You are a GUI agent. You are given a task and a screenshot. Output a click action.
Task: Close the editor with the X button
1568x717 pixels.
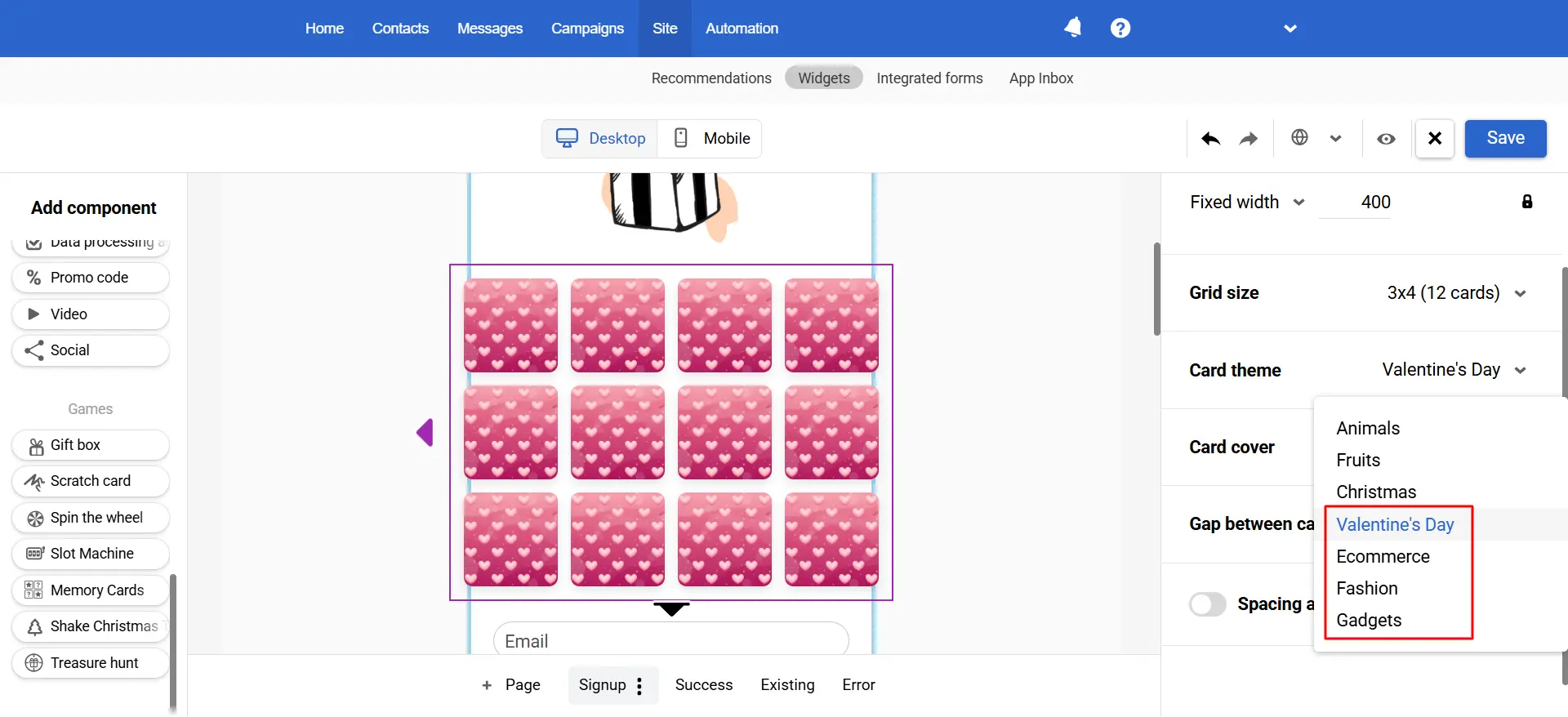pyautogui.click(x=1434, y=138)
